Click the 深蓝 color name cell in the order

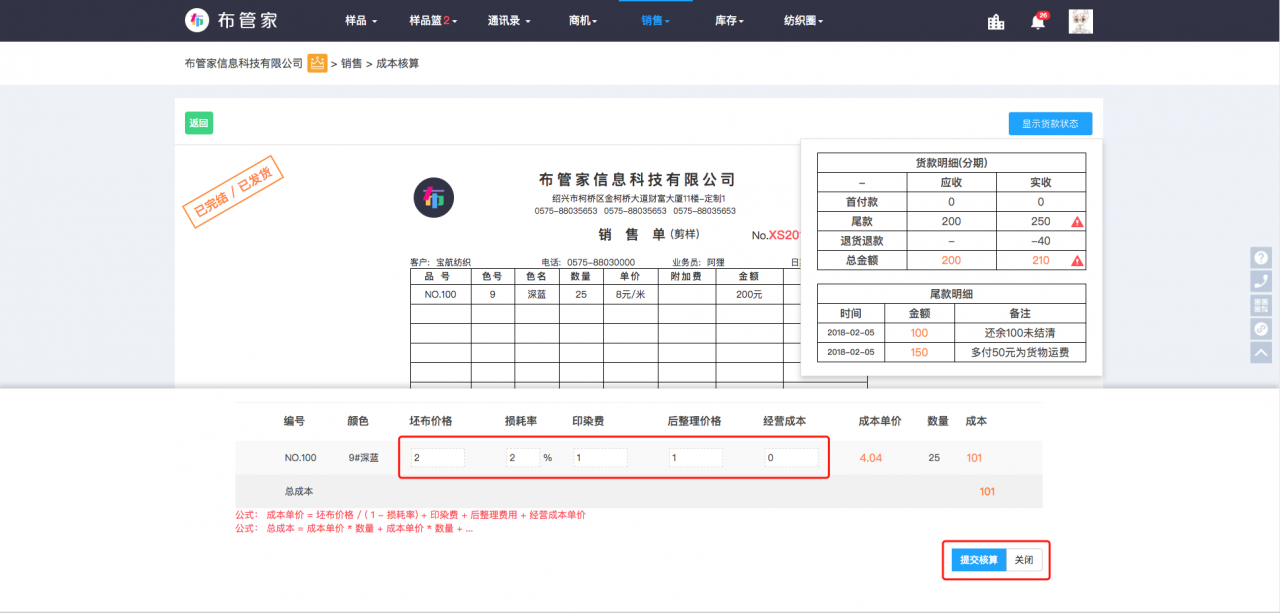tap(537, 294)
